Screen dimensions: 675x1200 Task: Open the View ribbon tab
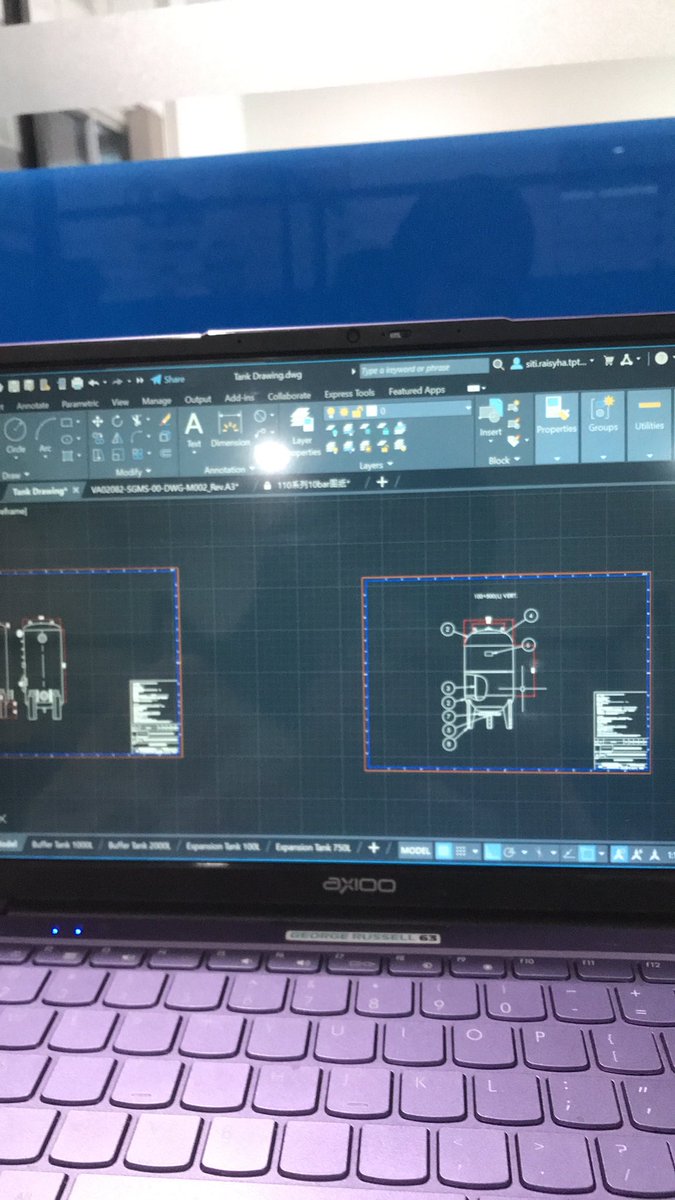(120, 402)
